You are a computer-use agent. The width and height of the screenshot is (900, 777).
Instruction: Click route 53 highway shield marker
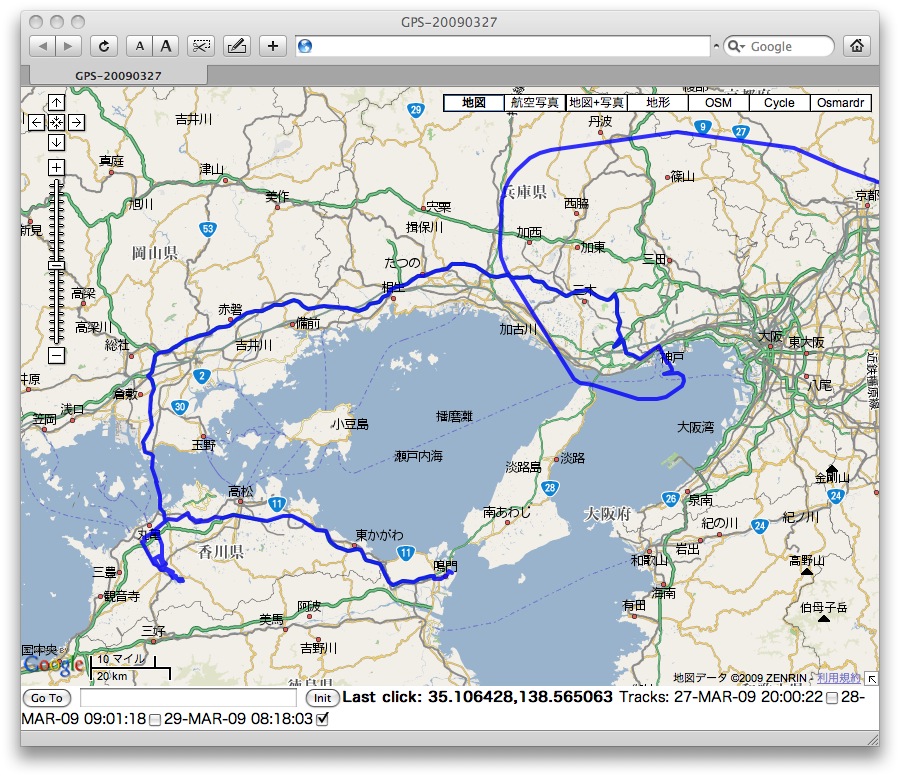pyautogui.click(x=208, y=229)
